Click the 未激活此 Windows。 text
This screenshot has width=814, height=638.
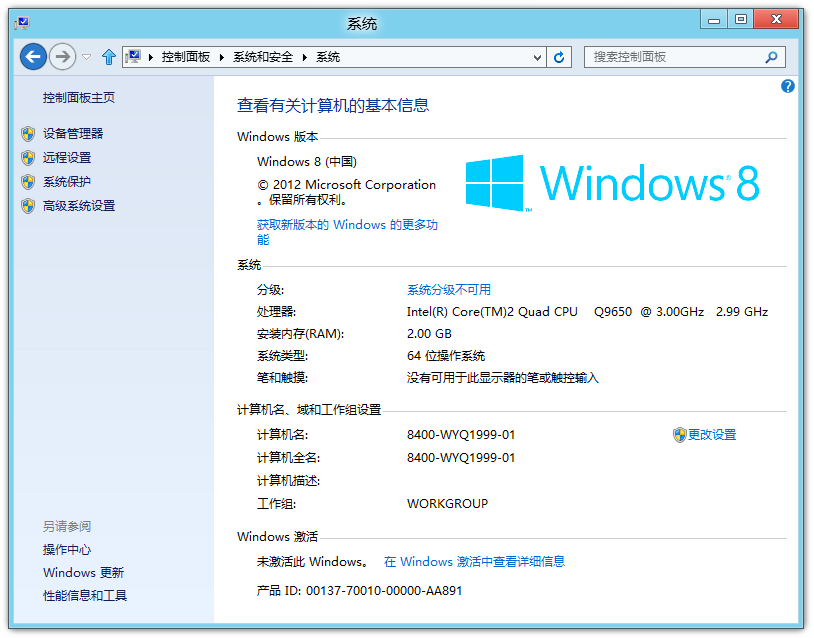point(313,562)
